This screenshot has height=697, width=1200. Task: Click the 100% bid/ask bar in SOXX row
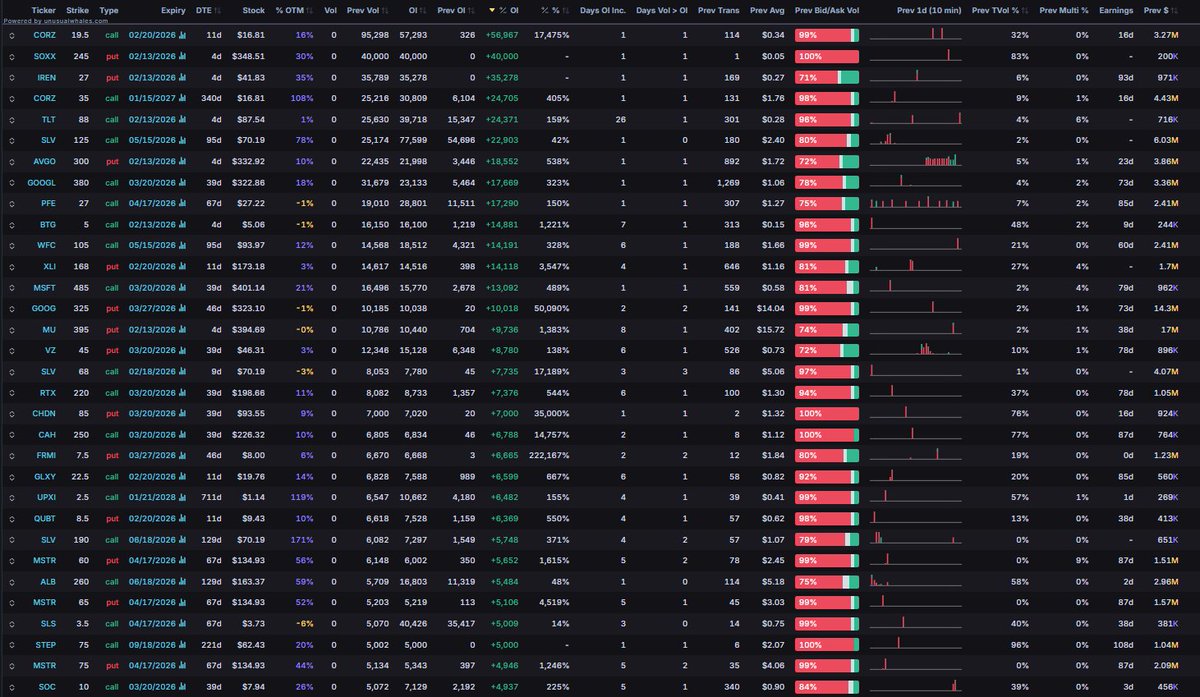(x=827, y=56)
